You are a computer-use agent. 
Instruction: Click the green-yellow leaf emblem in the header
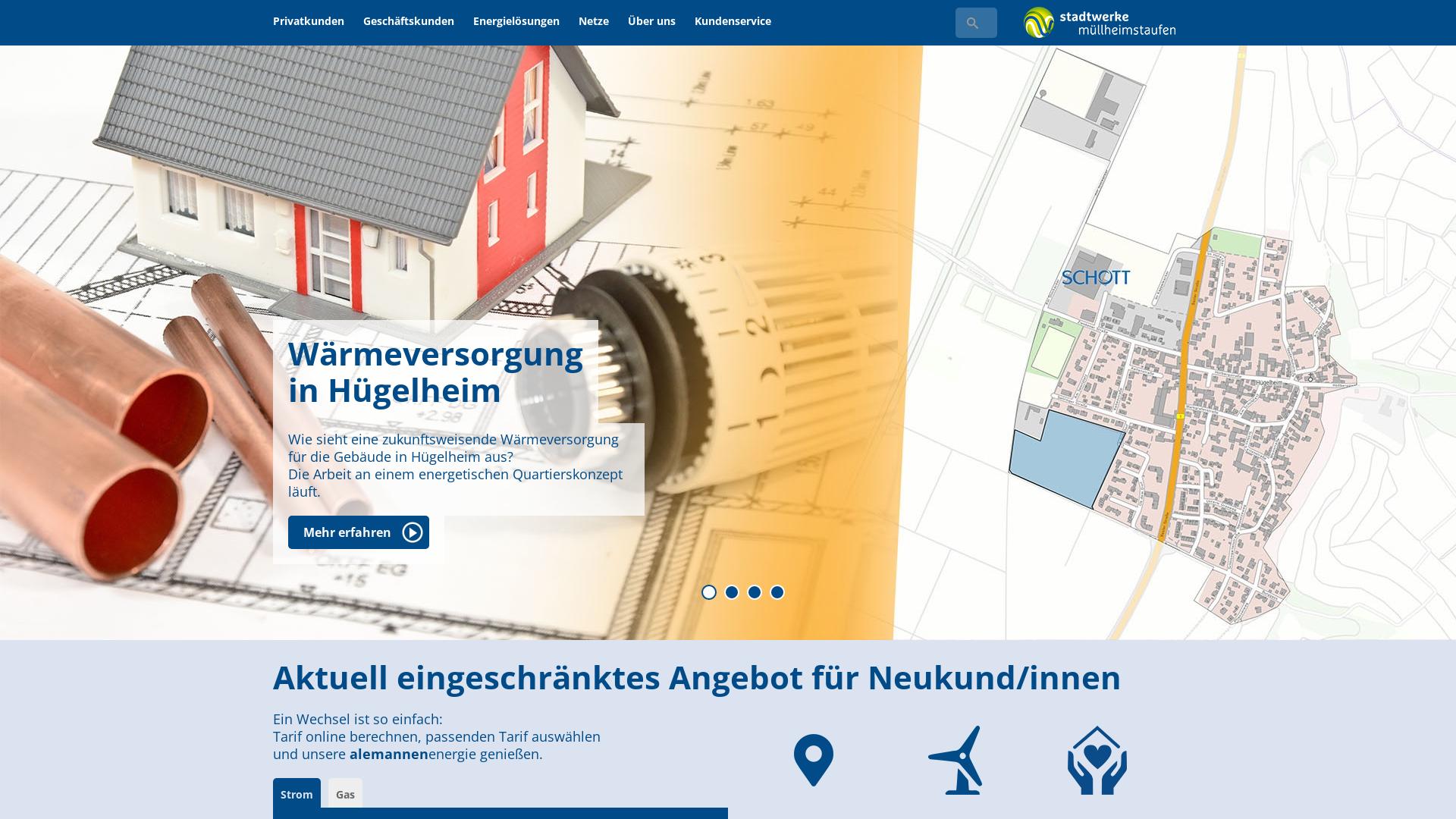click(x=1037, y=22)
